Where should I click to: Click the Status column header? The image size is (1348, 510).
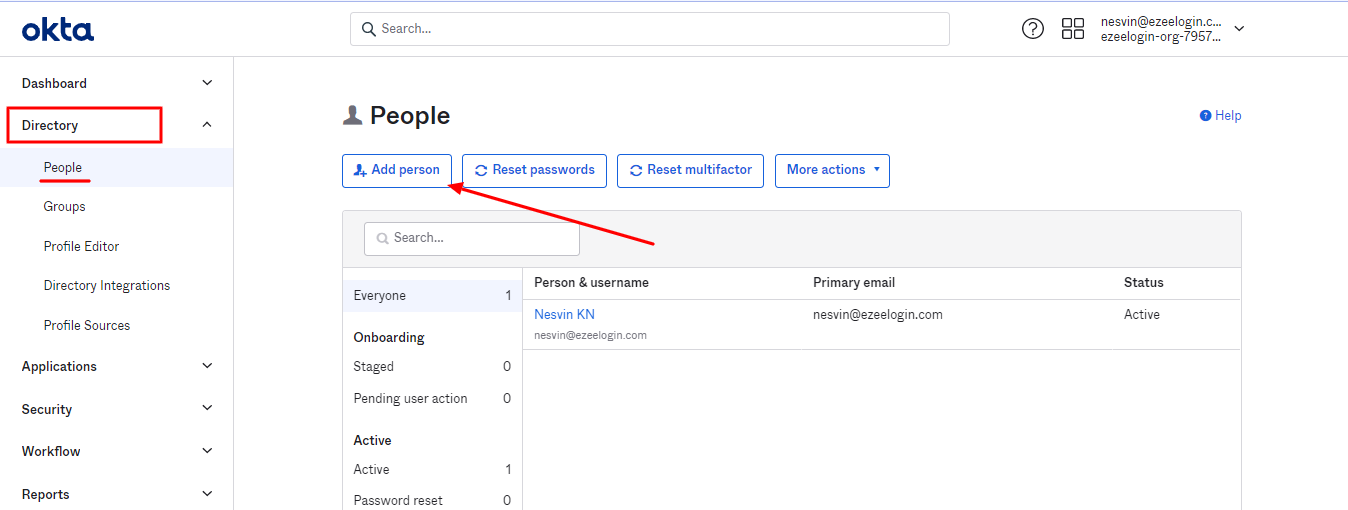pyautogui.click(x=1144, y=283)
